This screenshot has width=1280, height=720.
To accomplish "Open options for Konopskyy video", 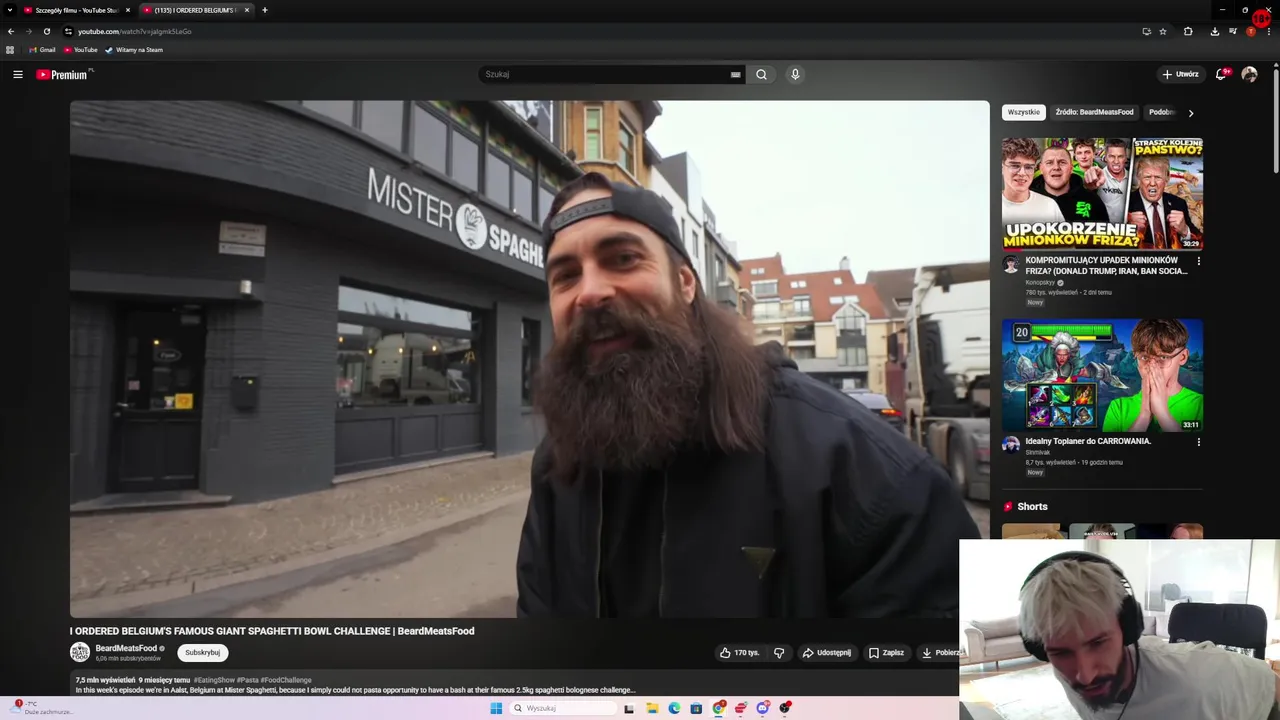I will click(x=1198, y=261).
